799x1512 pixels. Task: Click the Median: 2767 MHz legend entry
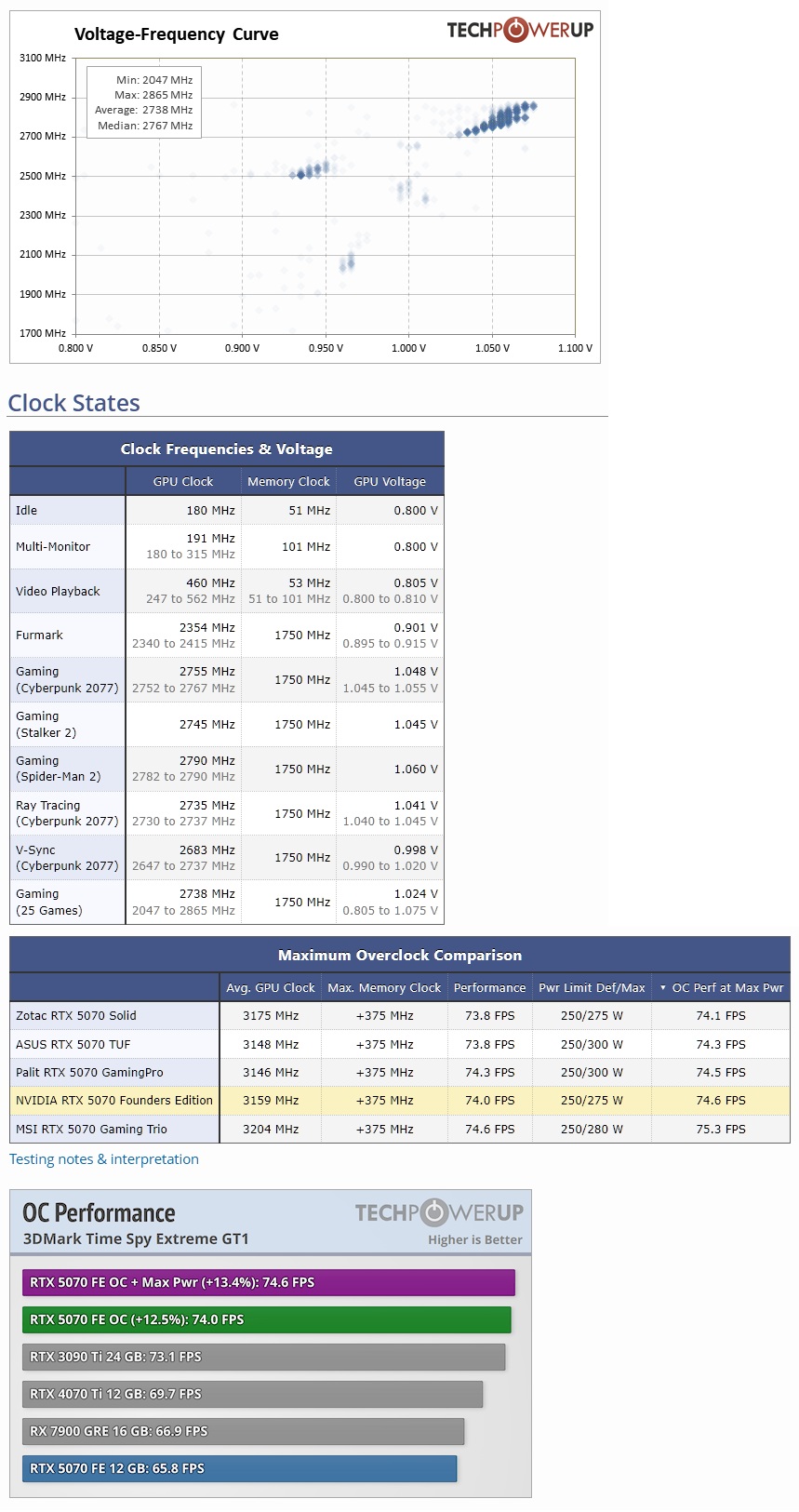pos(145,126)
